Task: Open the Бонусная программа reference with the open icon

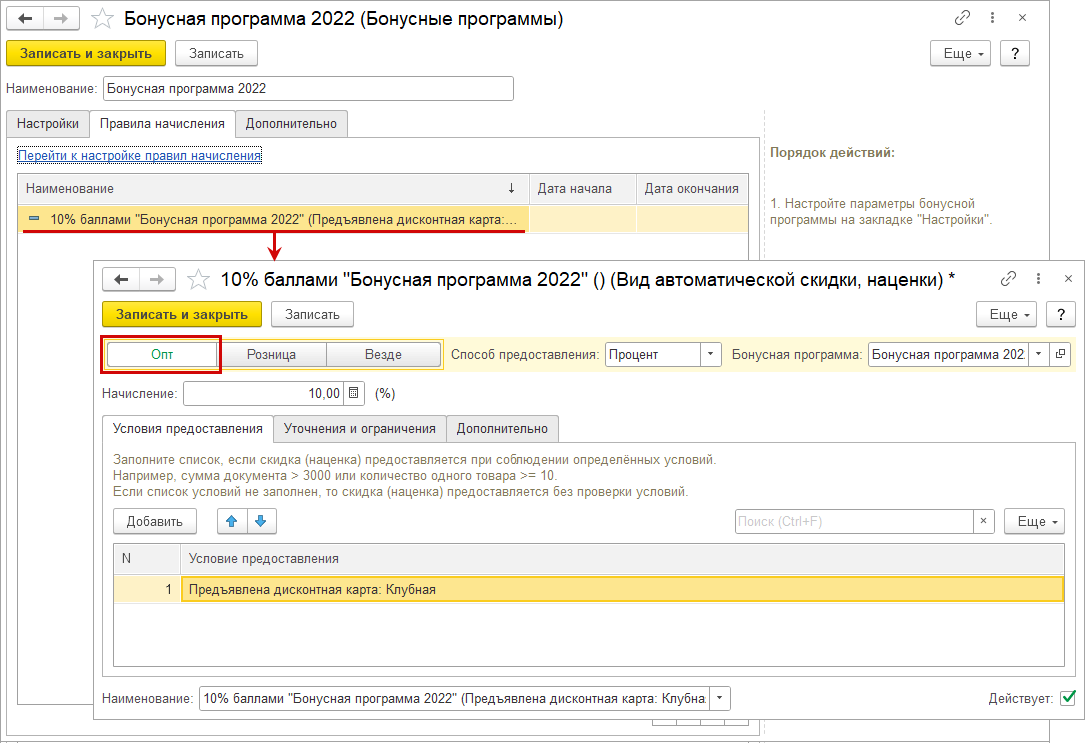Action: [1060, 354]
